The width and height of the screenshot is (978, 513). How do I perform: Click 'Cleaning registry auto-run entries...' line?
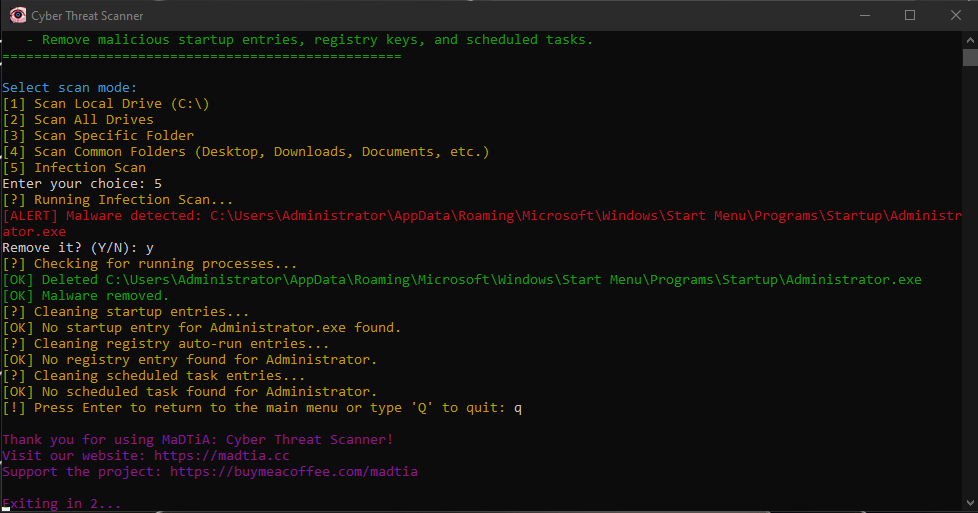165,344
